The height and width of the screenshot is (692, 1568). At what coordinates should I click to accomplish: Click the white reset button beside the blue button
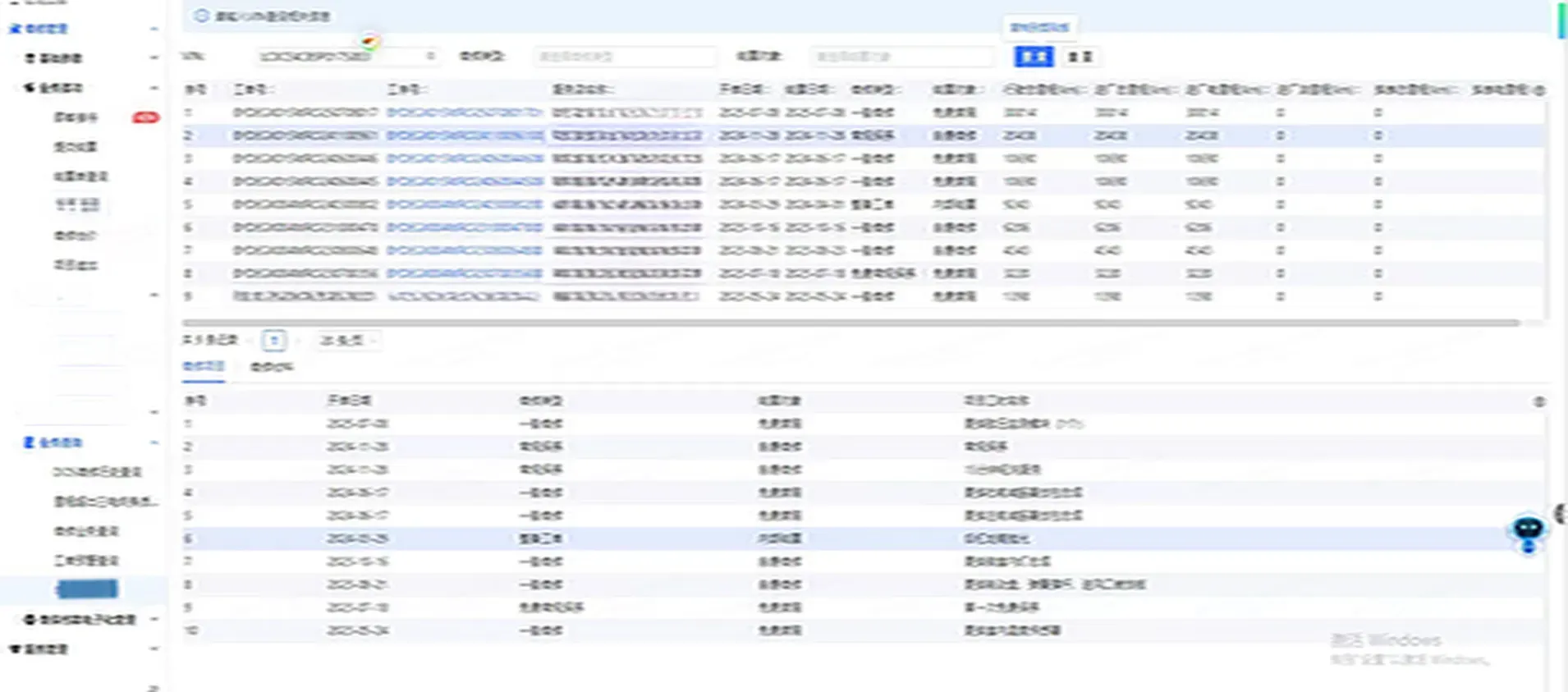[x=1080, y=57]
